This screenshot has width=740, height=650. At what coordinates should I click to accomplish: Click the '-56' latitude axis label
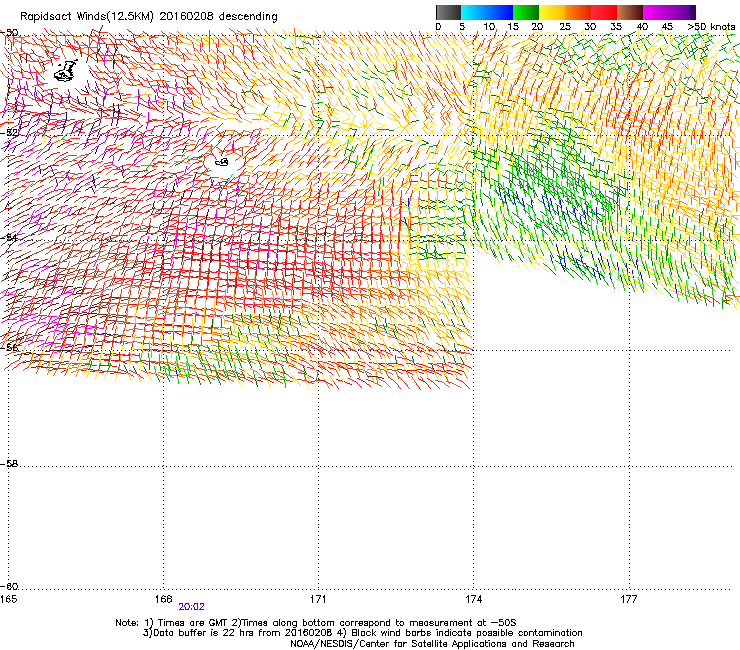coord(9,347)
